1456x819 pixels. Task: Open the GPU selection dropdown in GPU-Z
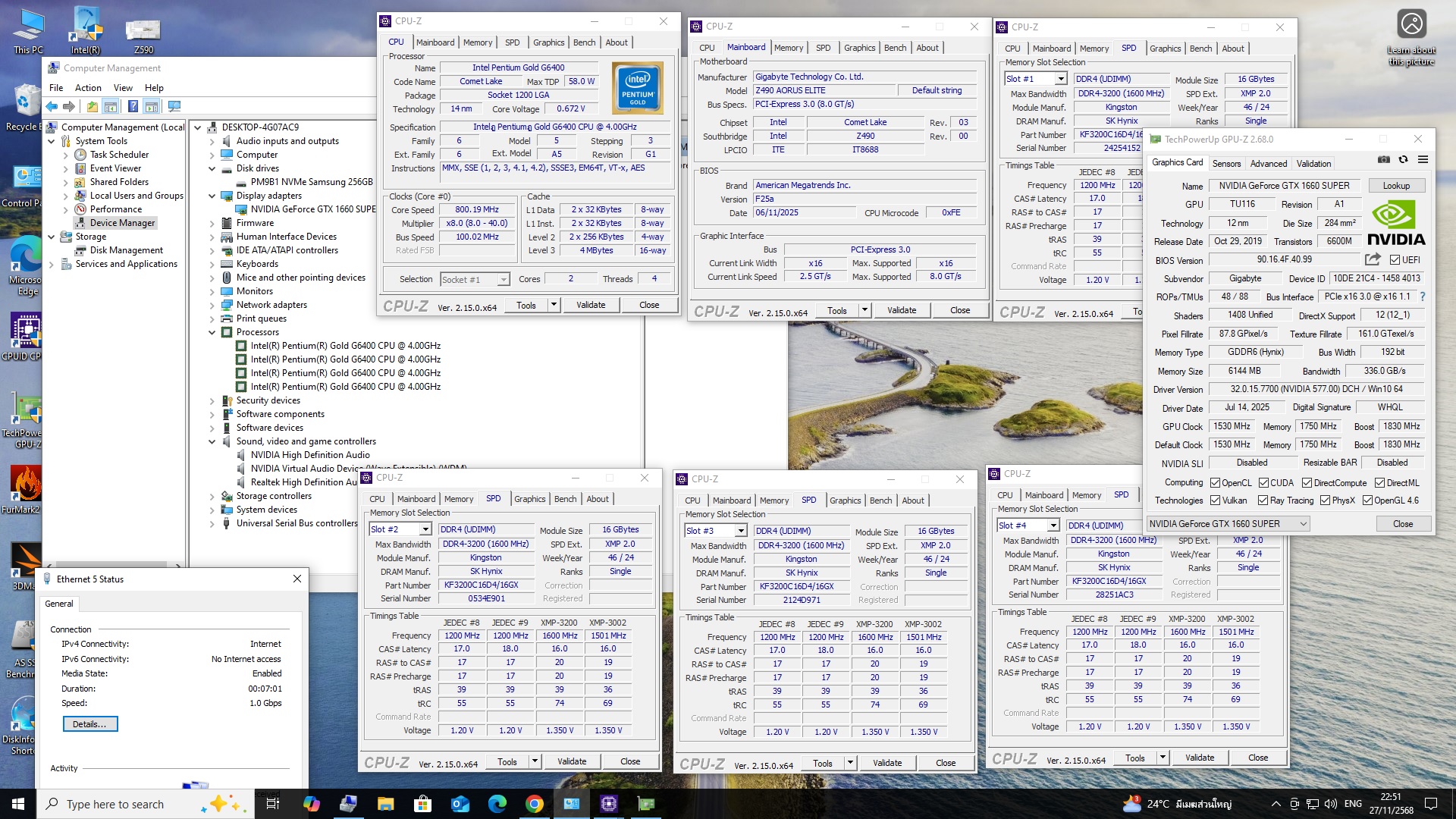1228,524
